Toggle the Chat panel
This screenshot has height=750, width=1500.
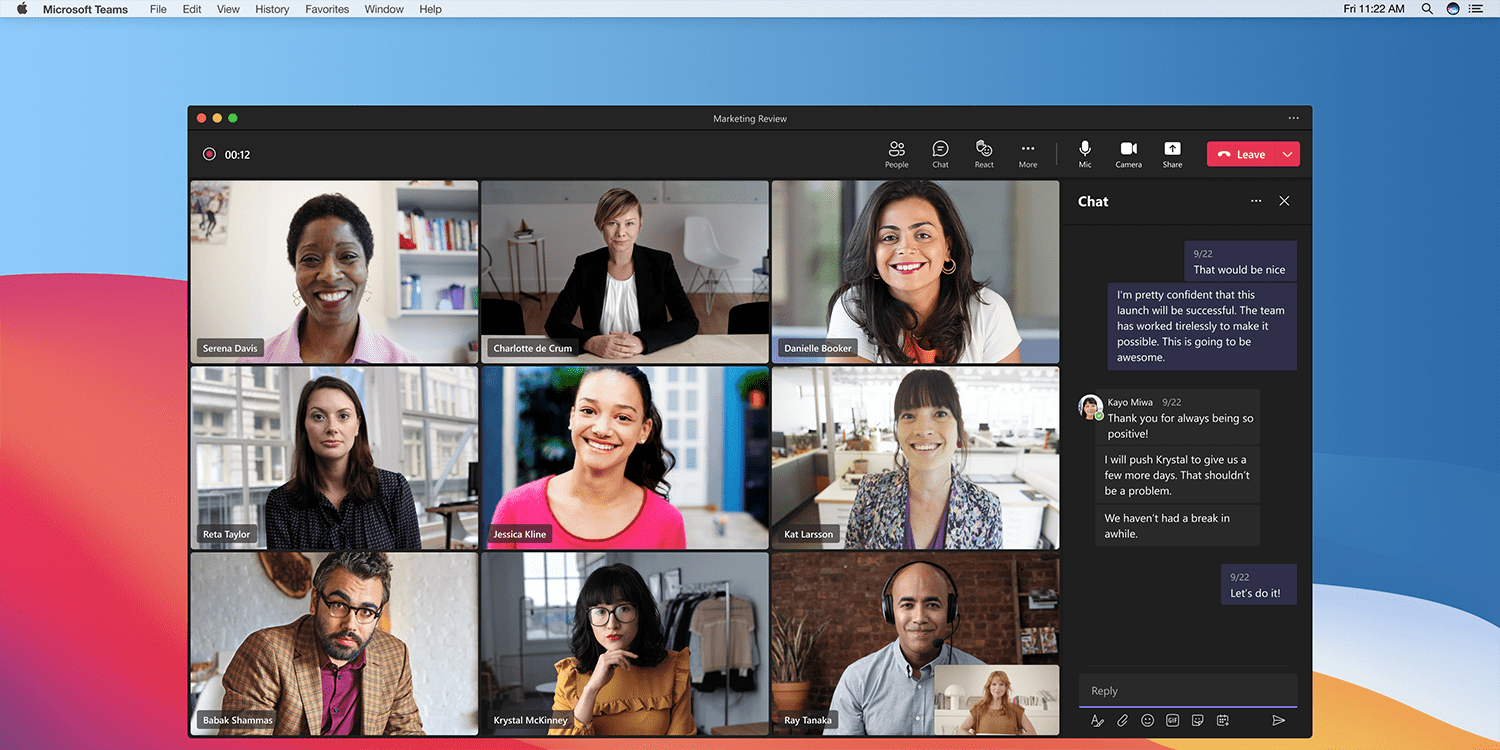point(940,153)
